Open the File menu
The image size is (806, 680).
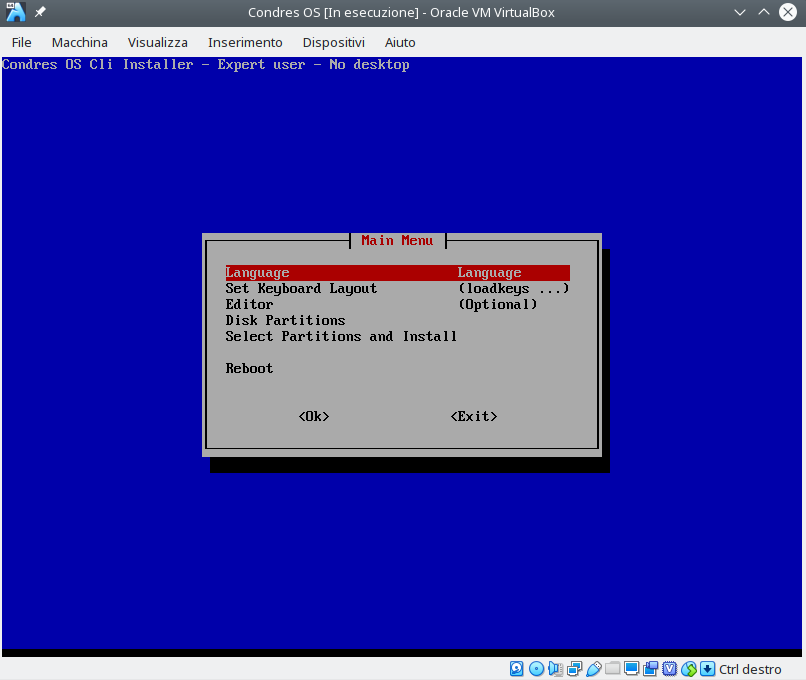[21, 42]
